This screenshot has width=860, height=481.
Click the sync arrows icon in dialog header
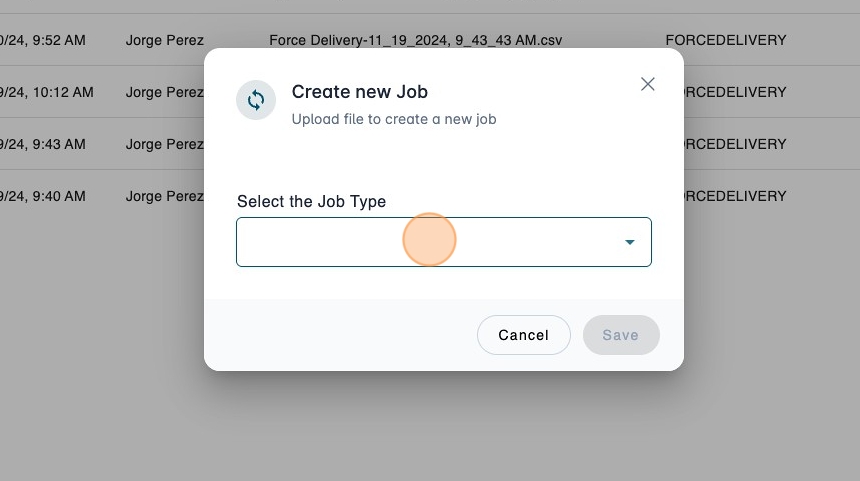tap(256, 100)
